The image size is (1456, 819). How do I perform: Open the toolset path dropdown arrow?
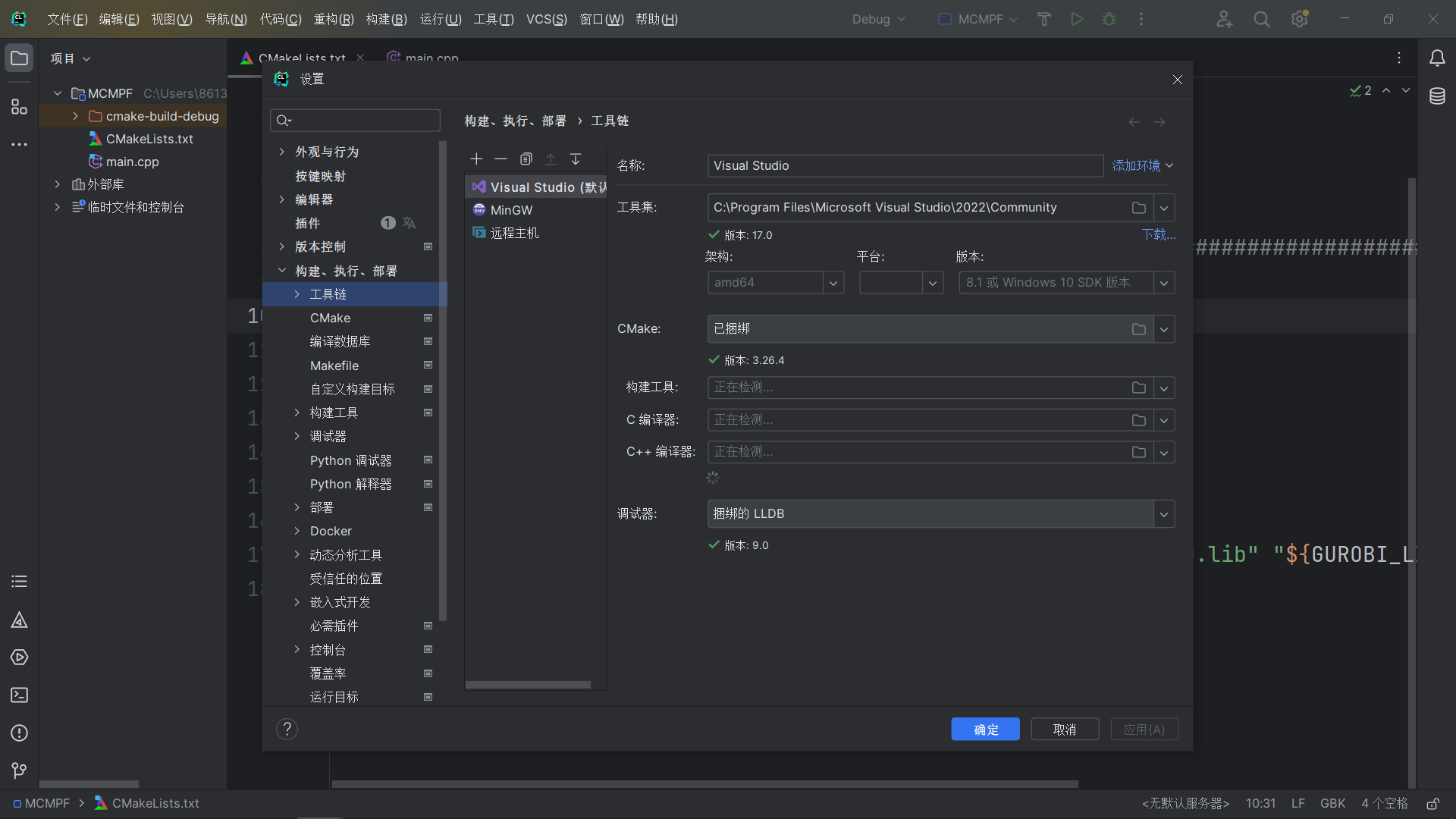click(x=1164, y=208)
